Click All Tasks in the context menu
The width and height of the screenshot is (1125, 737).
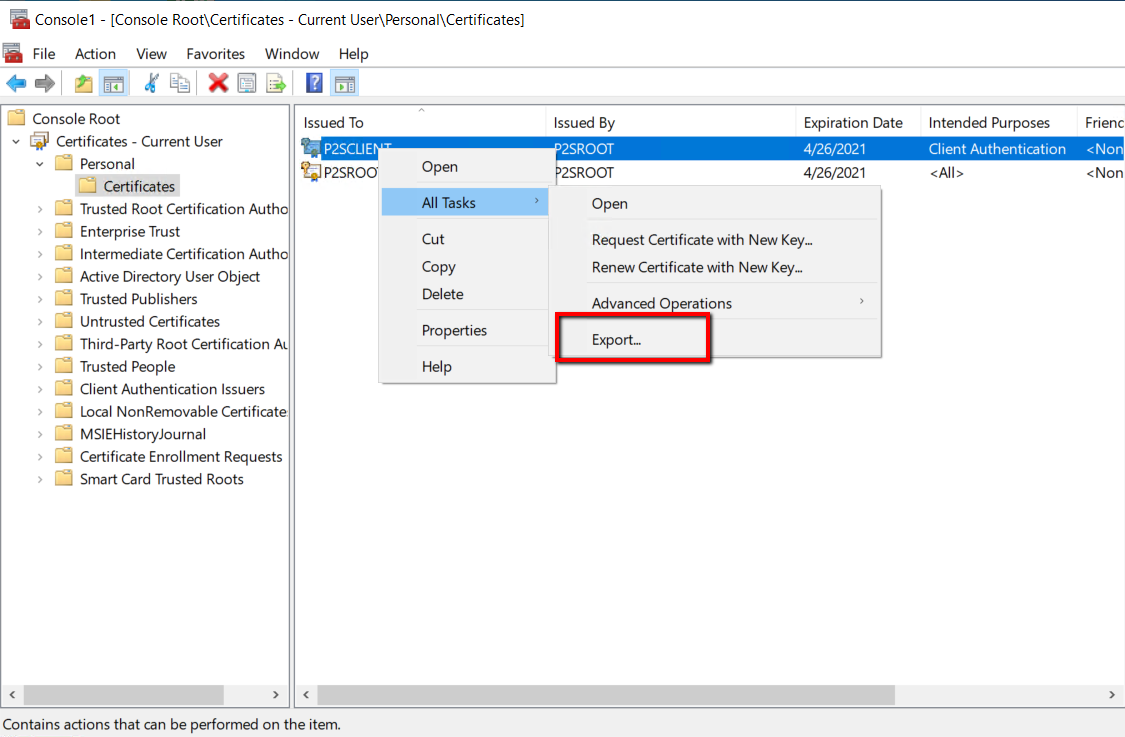pyautogui.click(x=466, y=202)
